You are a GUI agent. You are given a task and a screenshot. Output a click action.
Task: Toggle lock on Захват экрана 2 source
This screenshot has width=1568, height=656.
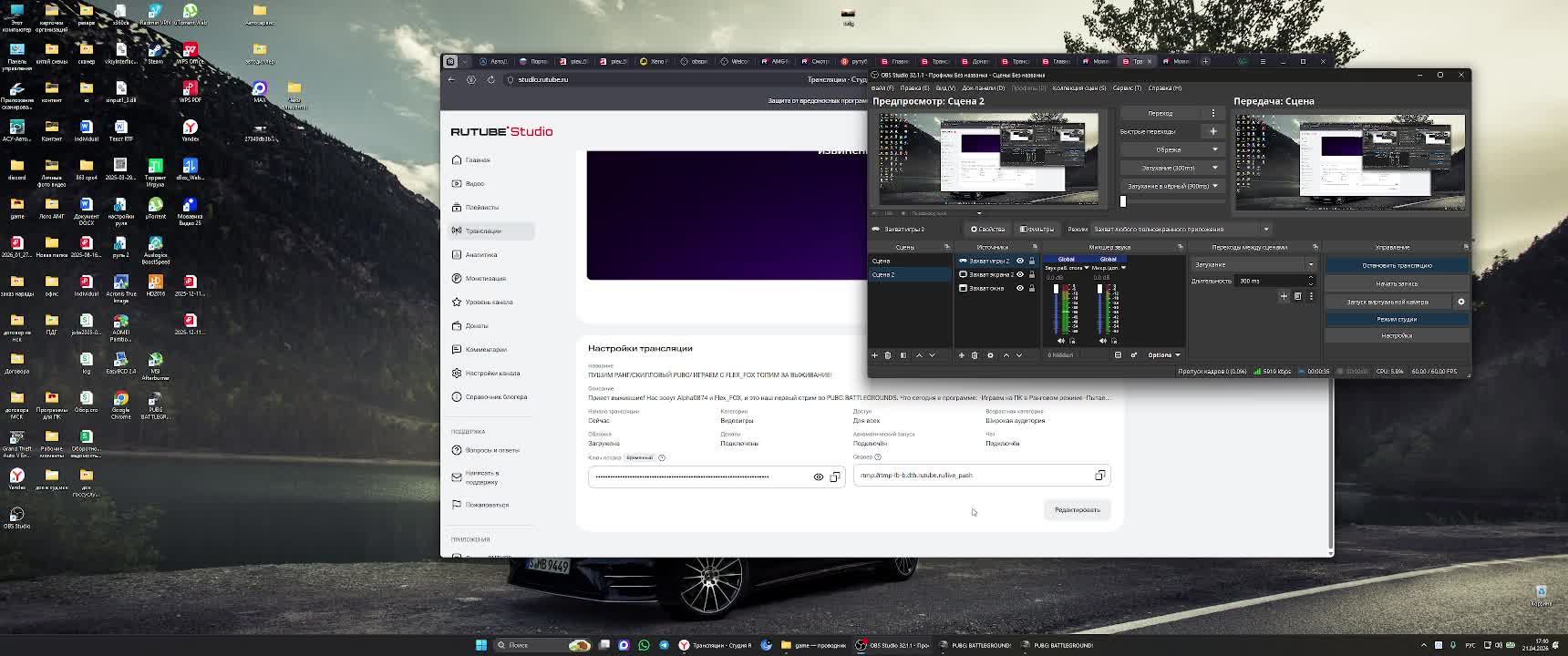coord(1032,274)
